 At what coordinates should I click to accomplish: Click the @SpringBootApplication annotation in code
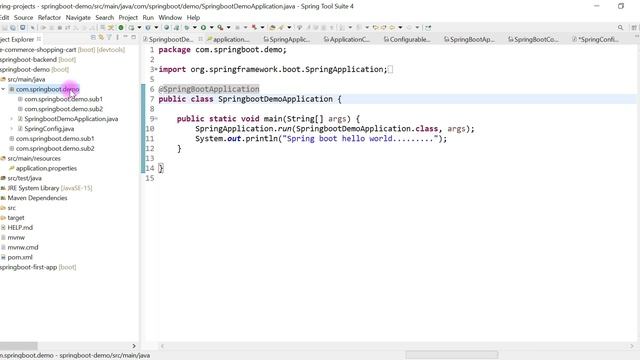coord(209,89)
